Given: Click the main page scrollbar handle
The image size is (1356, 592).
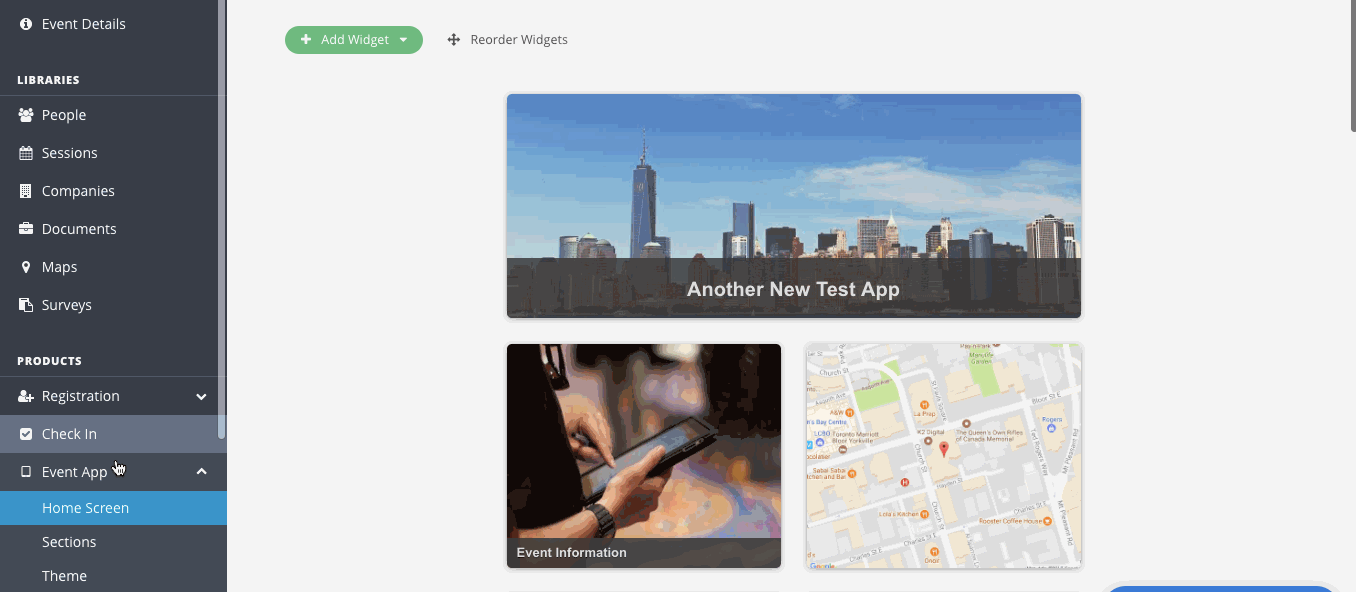Looking at the screenshot, I should click(1352, 66).
